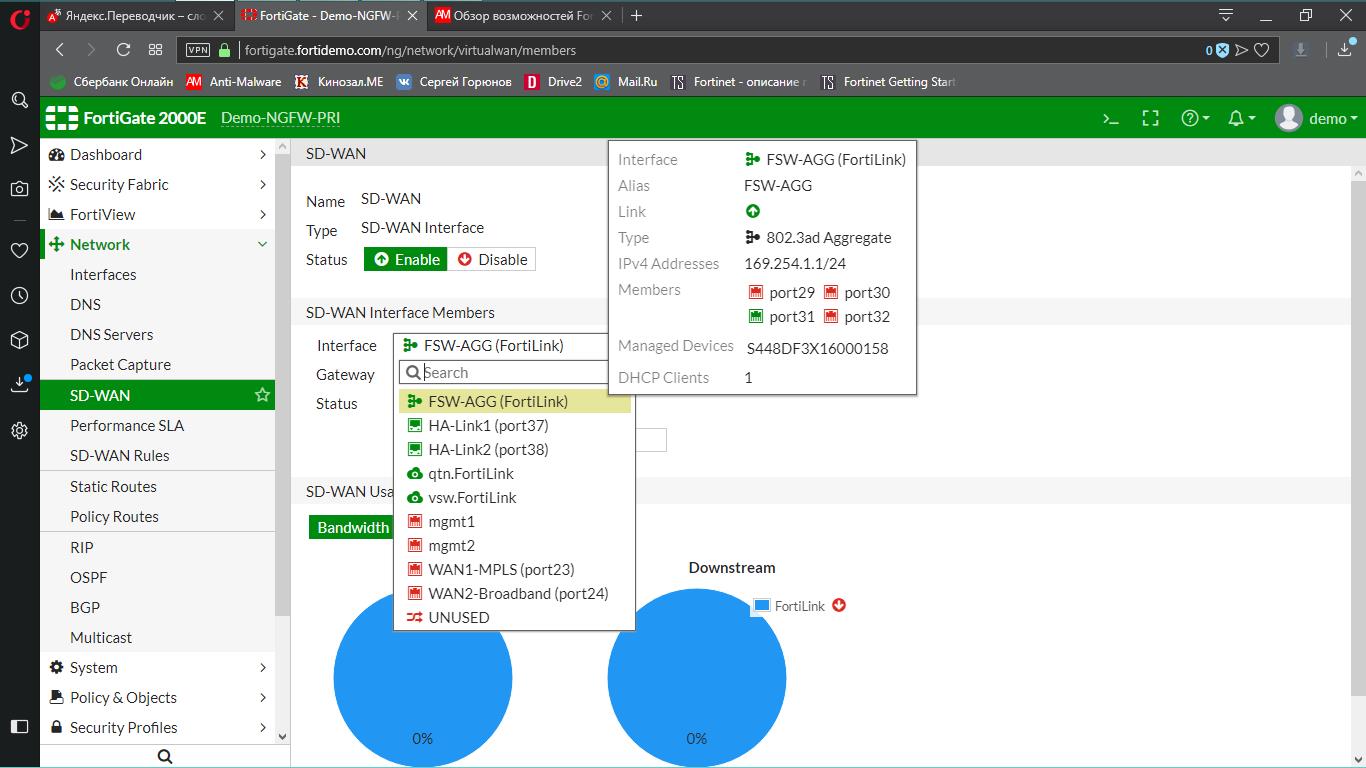Open Opera snapshot camera icon
The width and height of the screenshot is (1366, 768).
tap(19, 188)
